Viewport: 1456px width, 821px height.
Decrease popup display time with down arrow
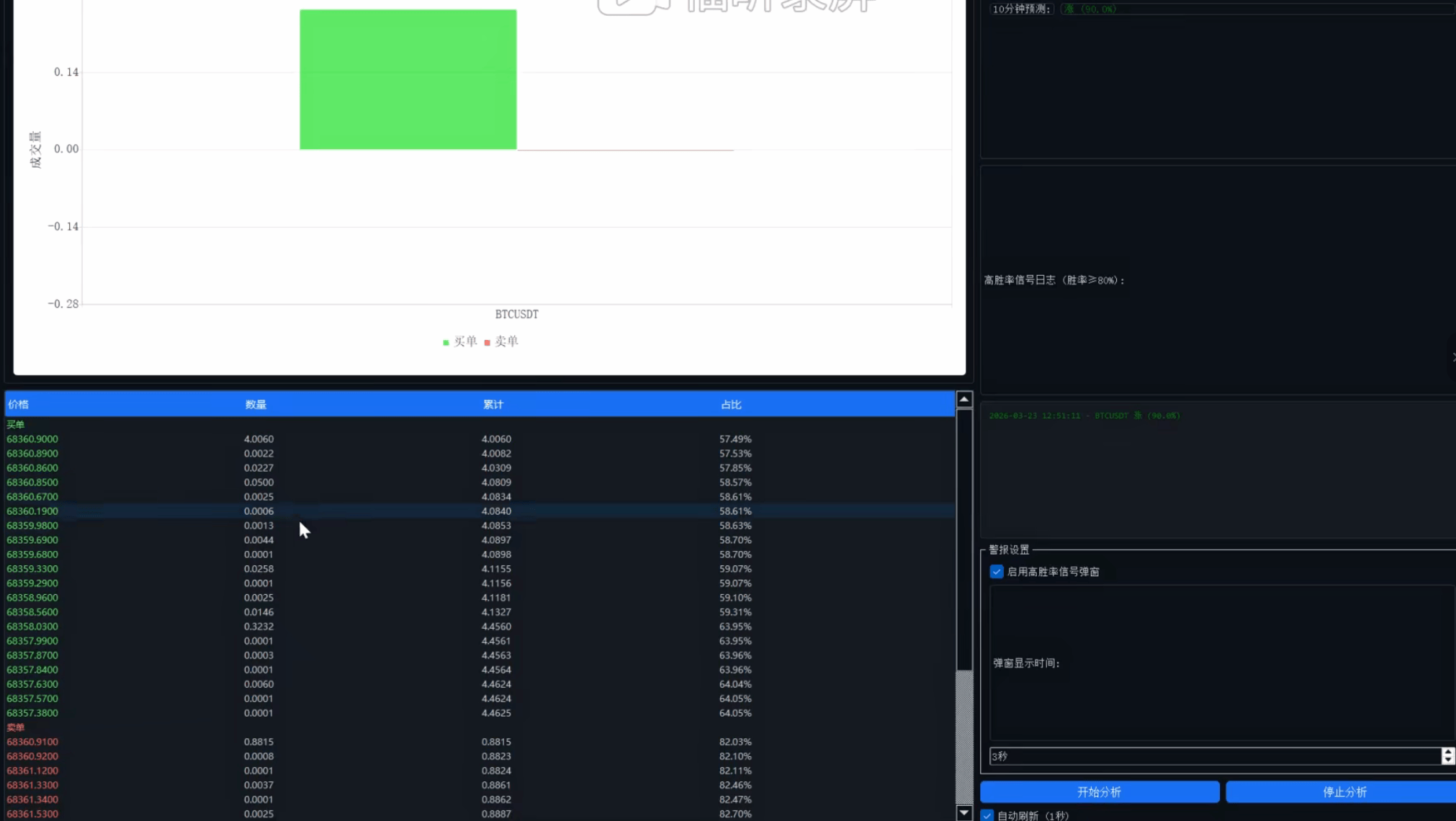click(1447, 761)
